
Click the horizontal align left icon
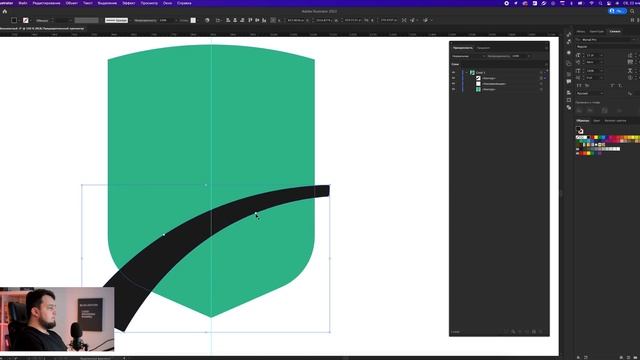coord(228,20)
